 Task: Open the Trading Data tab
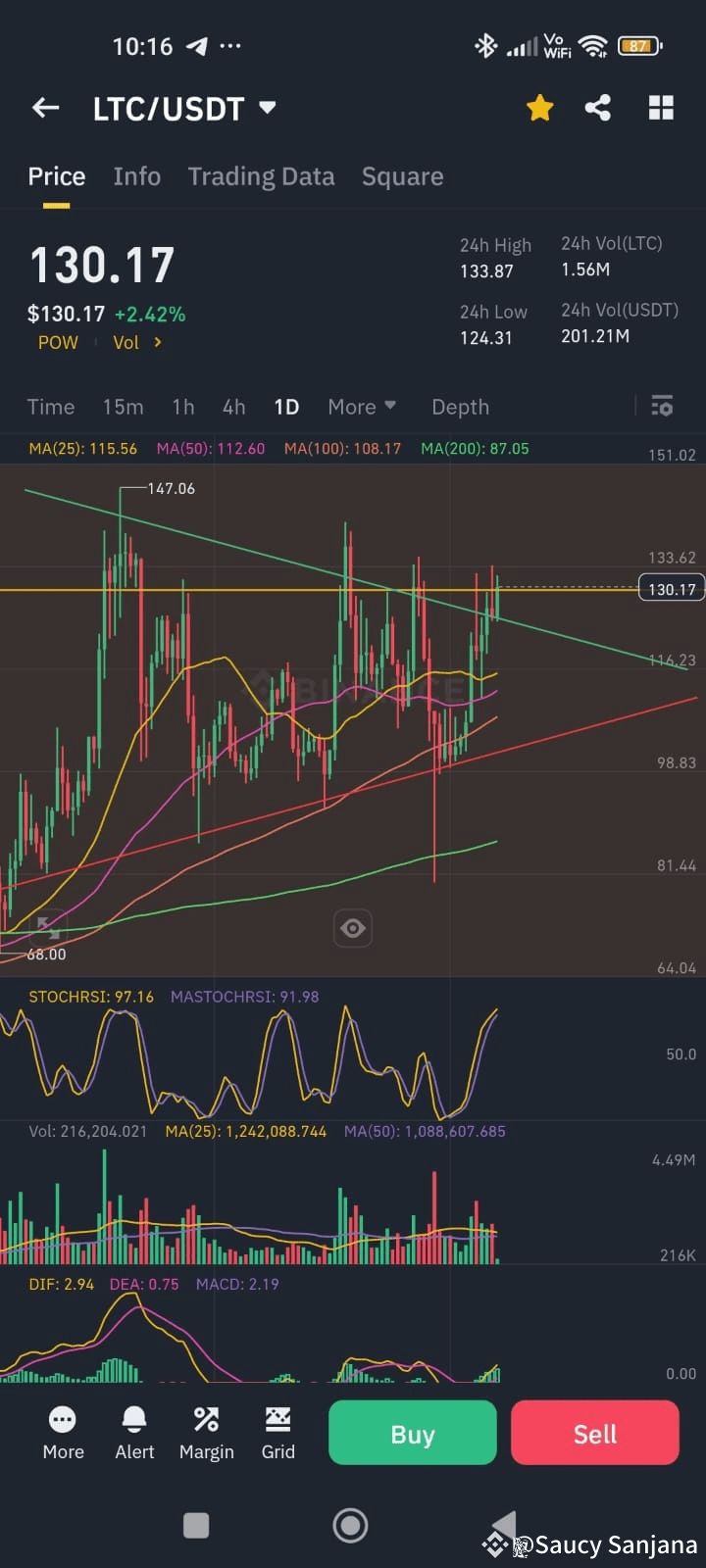point(261,176)
